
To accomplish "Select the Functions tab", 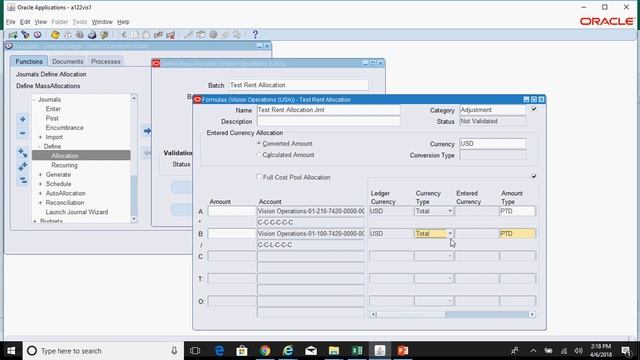I will point(29,61).
